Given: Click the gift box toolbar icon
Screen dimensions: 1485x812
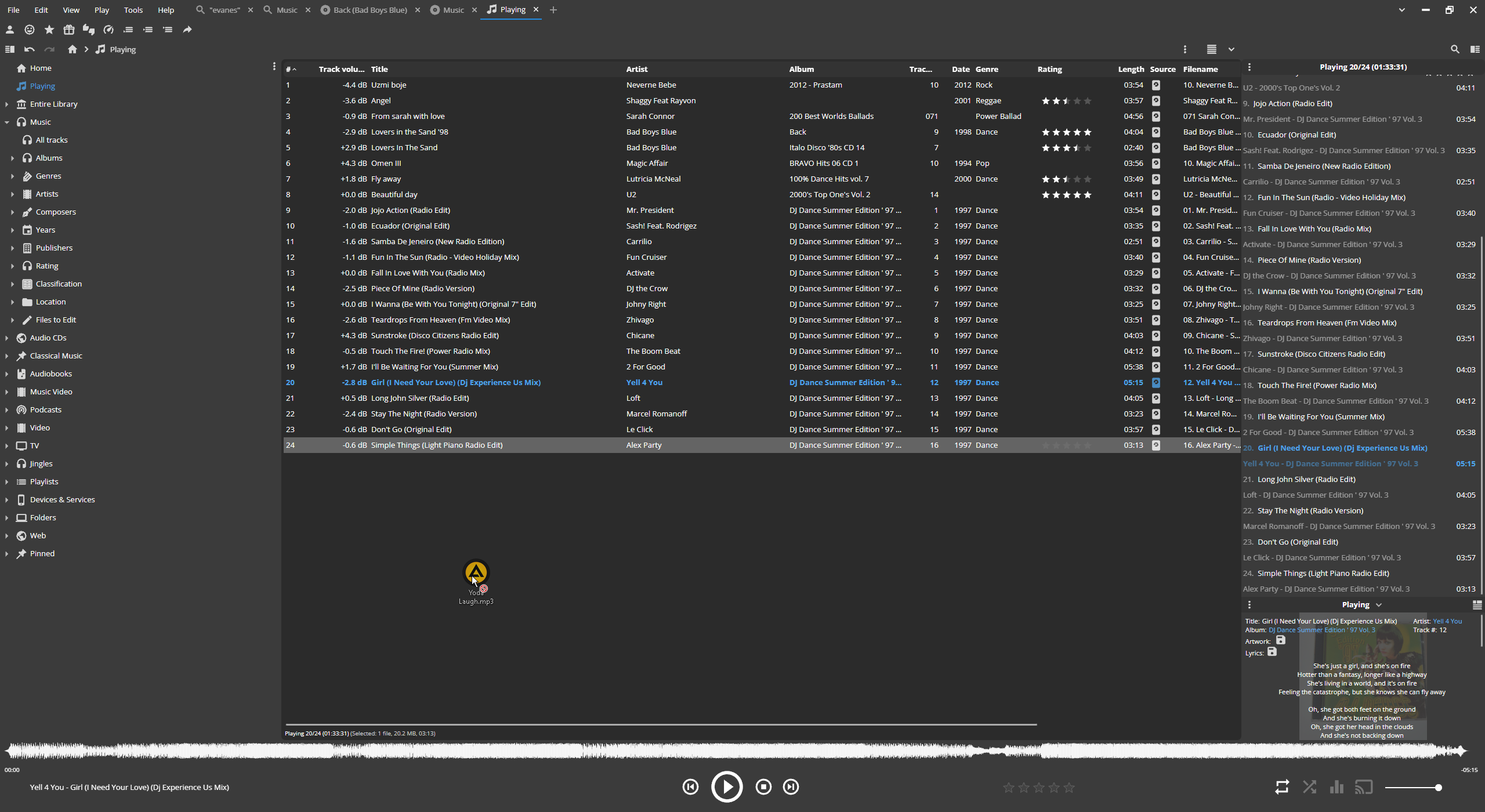Looking at the screenshot, I should 69,30.
